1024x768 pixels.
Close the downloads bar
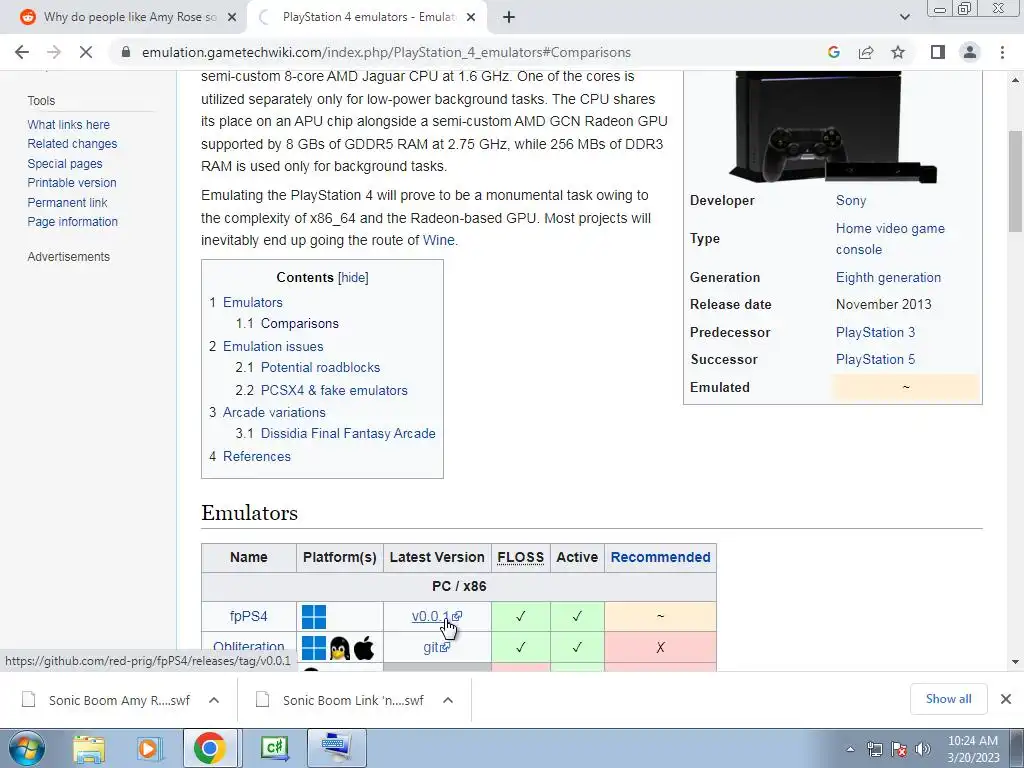(1006, 699)
